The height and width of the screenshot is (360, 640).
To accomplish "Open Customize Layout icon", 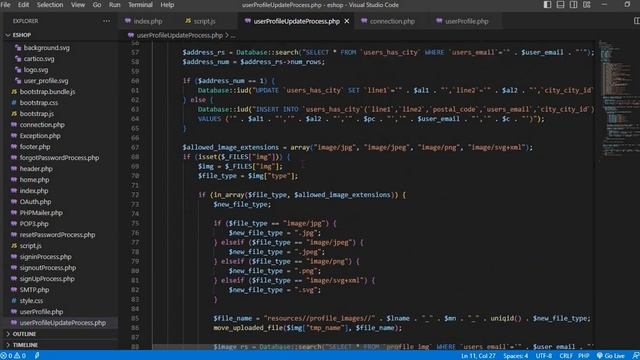I will tap(587, 4).
